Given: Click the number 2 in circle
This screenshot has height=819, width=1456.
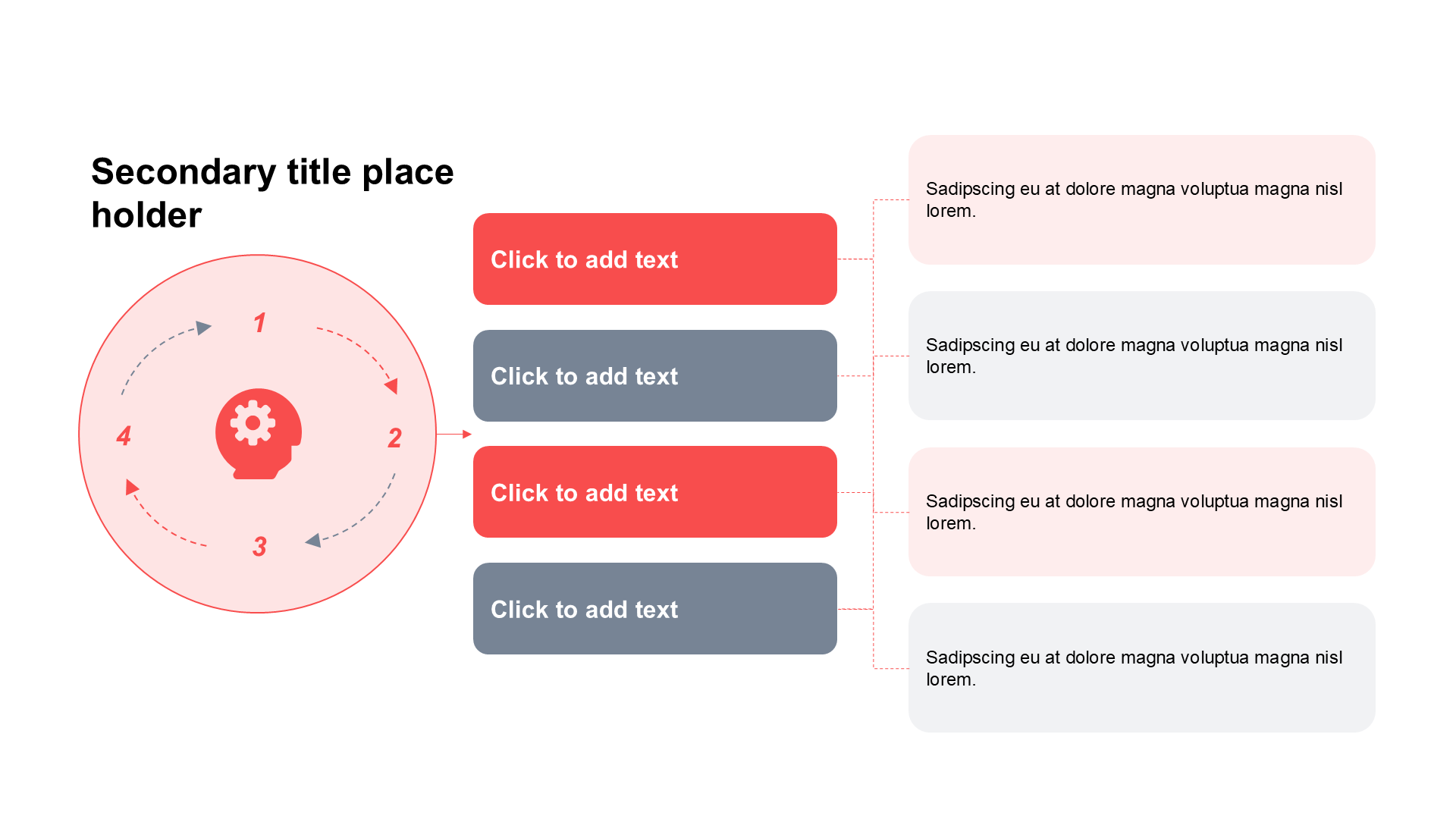Looking at the screenshot, I should pyautogui.click(x=394, y=438).
